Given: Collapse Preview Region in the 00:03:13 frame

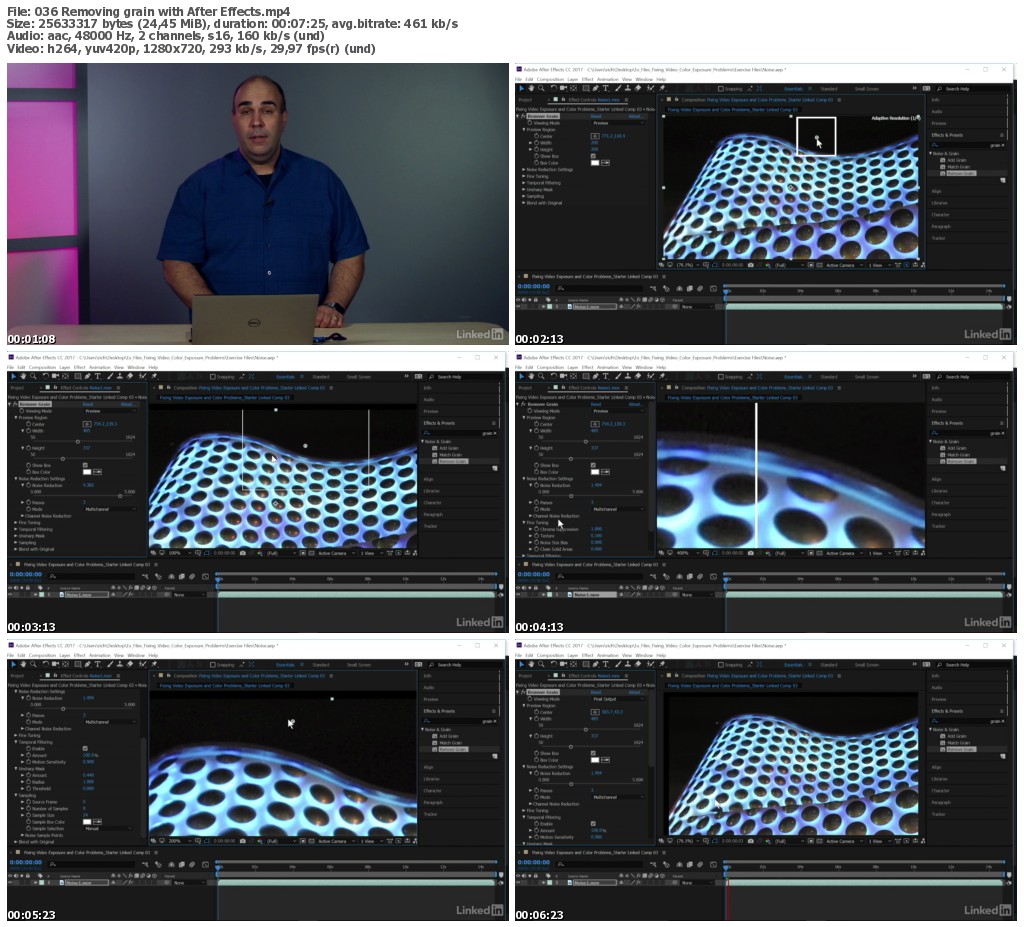Looking at the screenshot, I should pyautogui.click(x=16, y=417).
